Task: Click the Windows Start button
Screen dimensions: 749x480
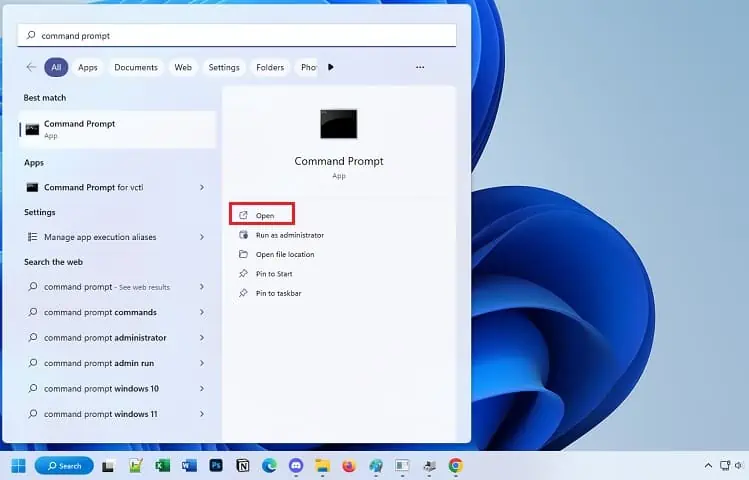Action: (19, 466)
